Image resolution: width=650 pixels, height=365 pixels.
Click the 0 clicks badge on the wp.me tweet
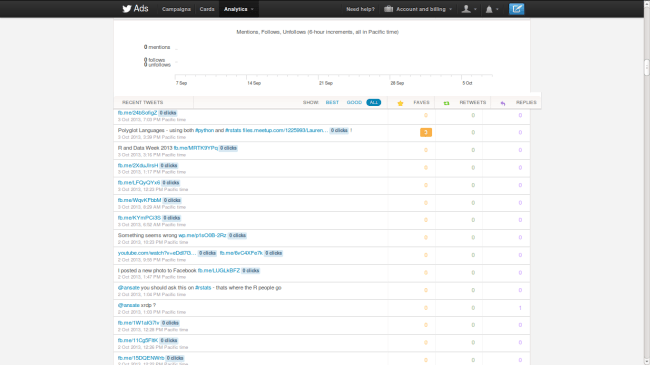pyautogui.click(x=238, y=235)
